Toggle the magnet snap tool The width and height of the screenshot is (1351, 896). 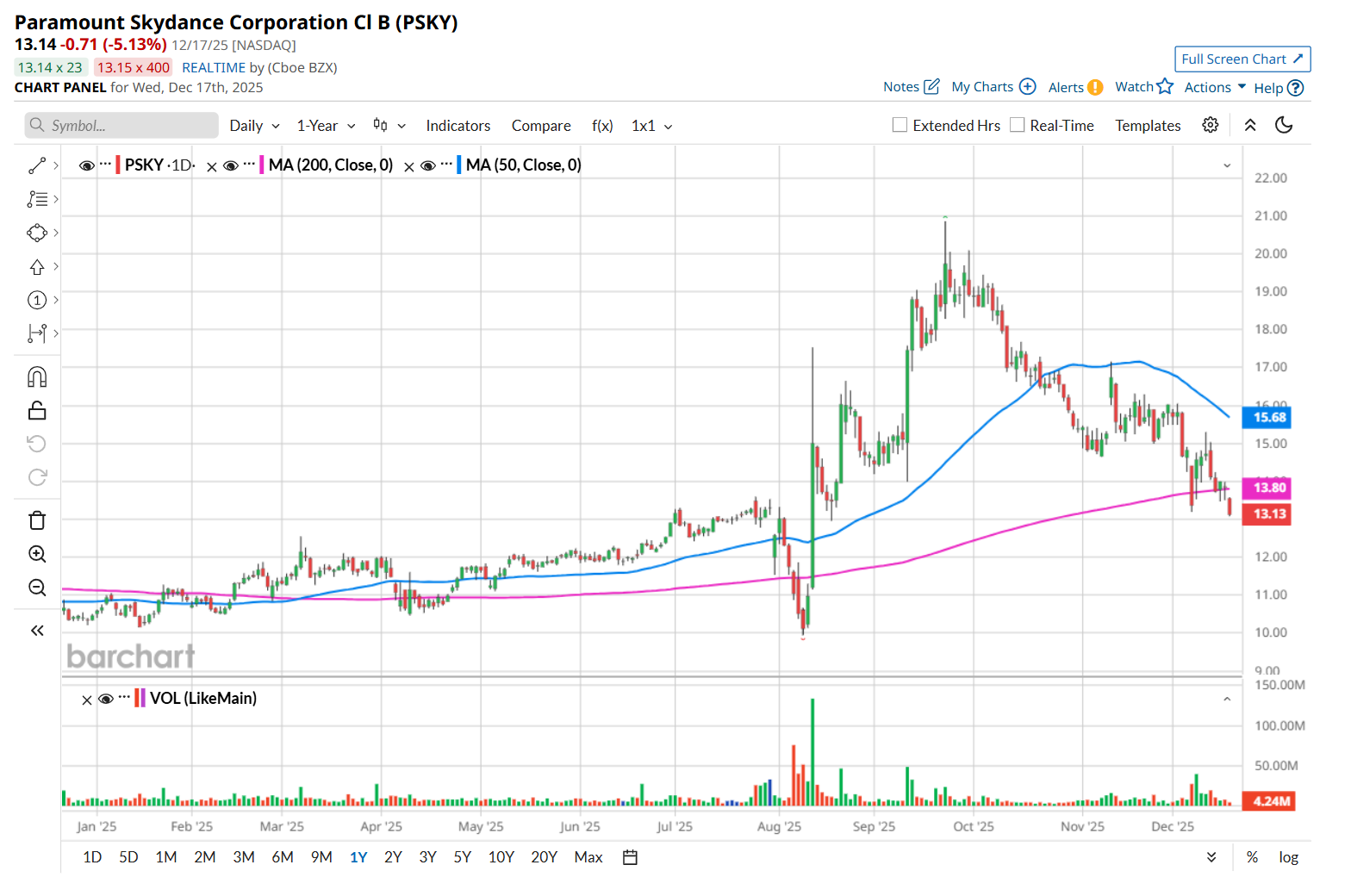[37, 377]
